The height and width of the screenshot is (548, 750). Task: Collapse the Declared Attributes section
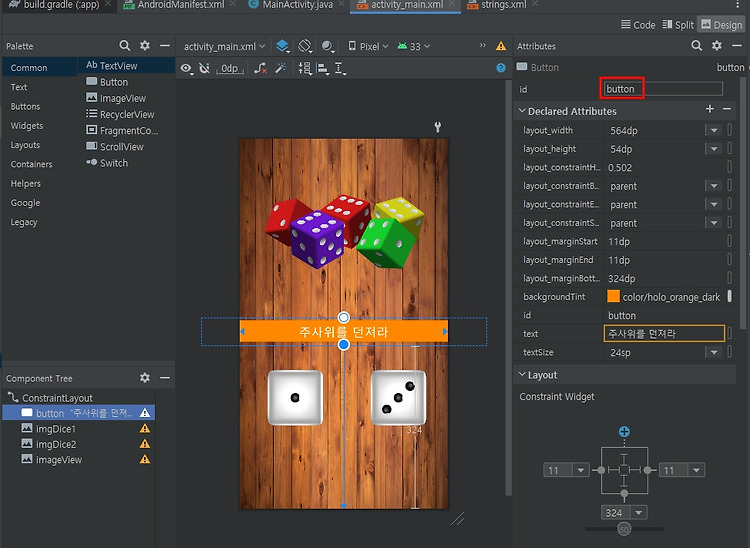pos(522,111)
